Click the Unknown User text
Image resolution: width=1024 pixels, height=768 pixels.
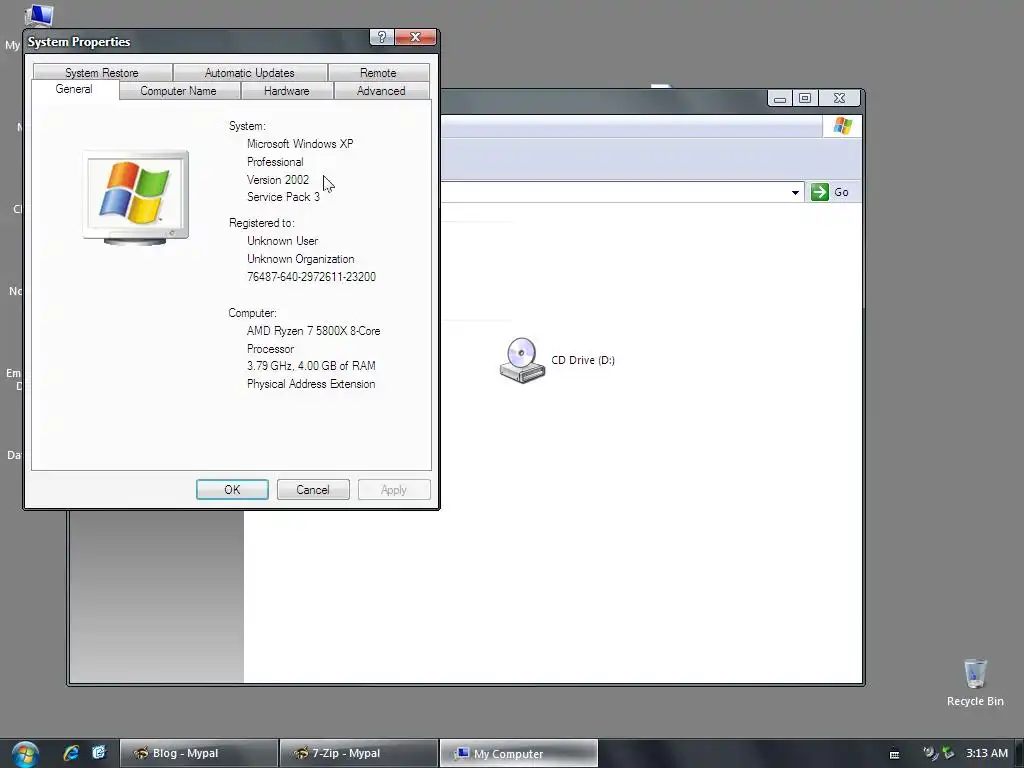[282, 241]
